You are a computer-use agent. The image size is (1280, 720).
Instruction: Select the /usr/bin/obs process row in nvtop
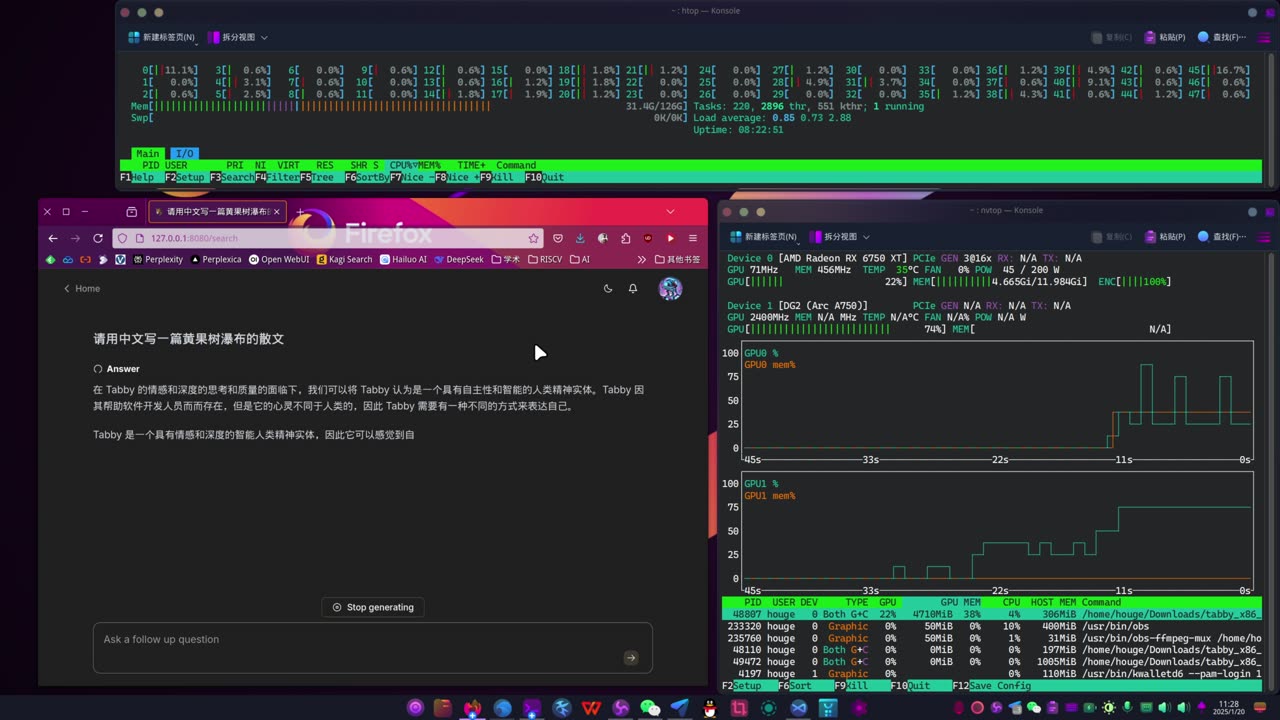pyautogui.click(x=992, y=626)
